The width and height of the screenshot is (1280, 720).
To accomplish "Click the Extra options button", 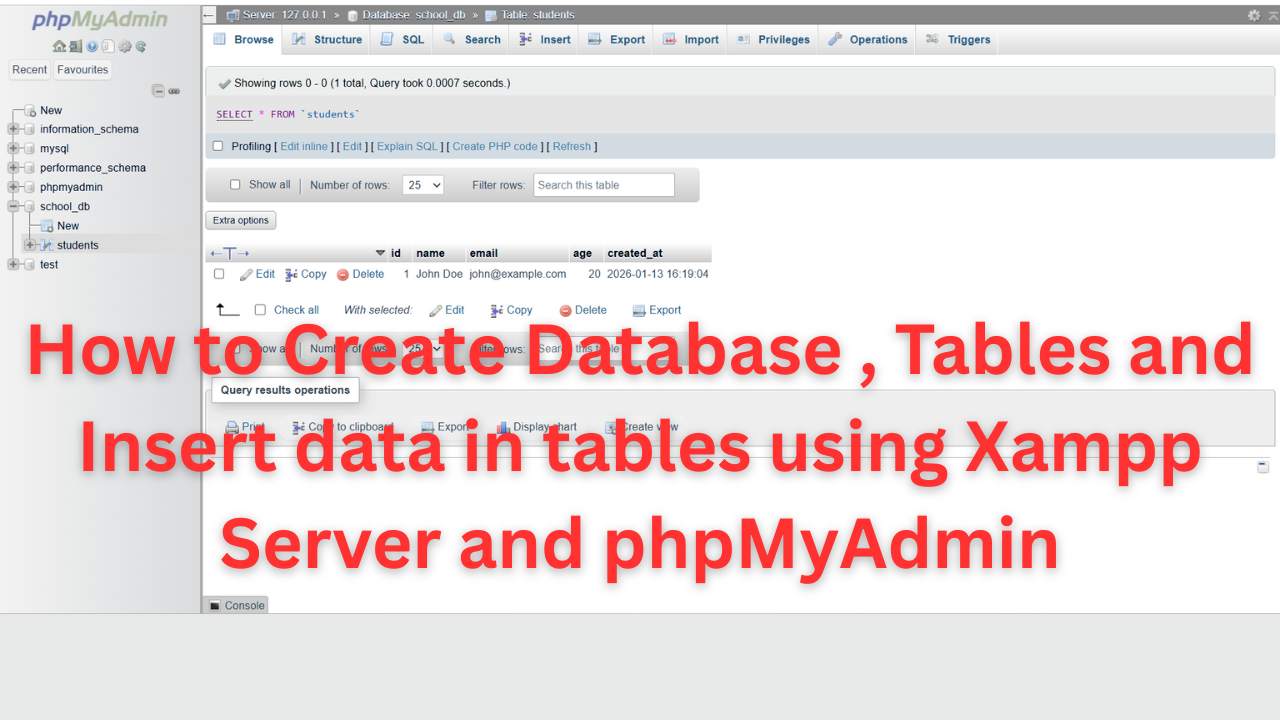I will pyautogui.click(x=240, y=220).
